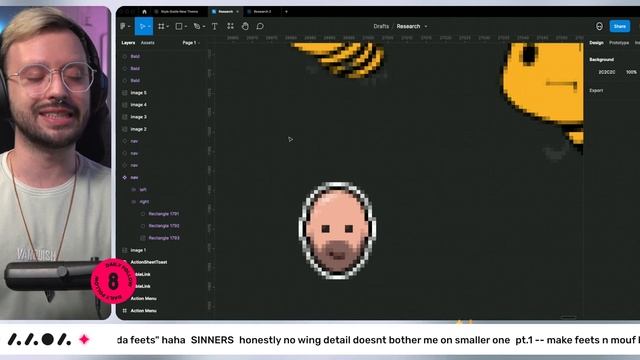Edit the Background 100% opacity field

[631, 72]
